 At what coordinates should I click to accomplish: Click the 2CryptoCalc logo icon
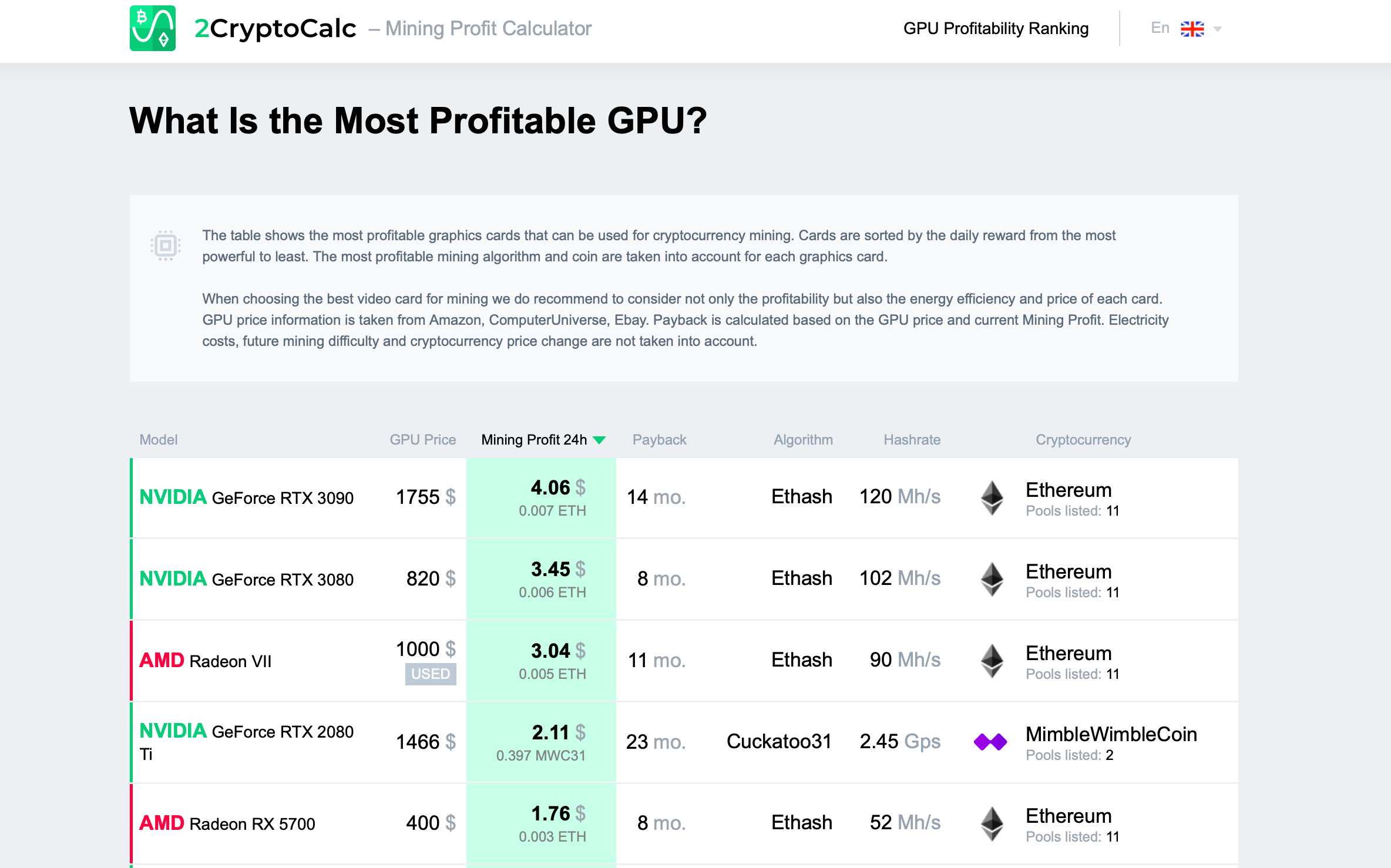[x=152, y=27]
